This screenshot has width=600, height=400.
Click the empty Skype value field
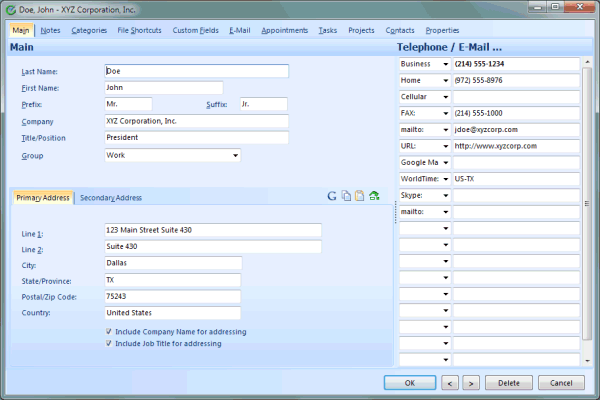tap(516, 196)
